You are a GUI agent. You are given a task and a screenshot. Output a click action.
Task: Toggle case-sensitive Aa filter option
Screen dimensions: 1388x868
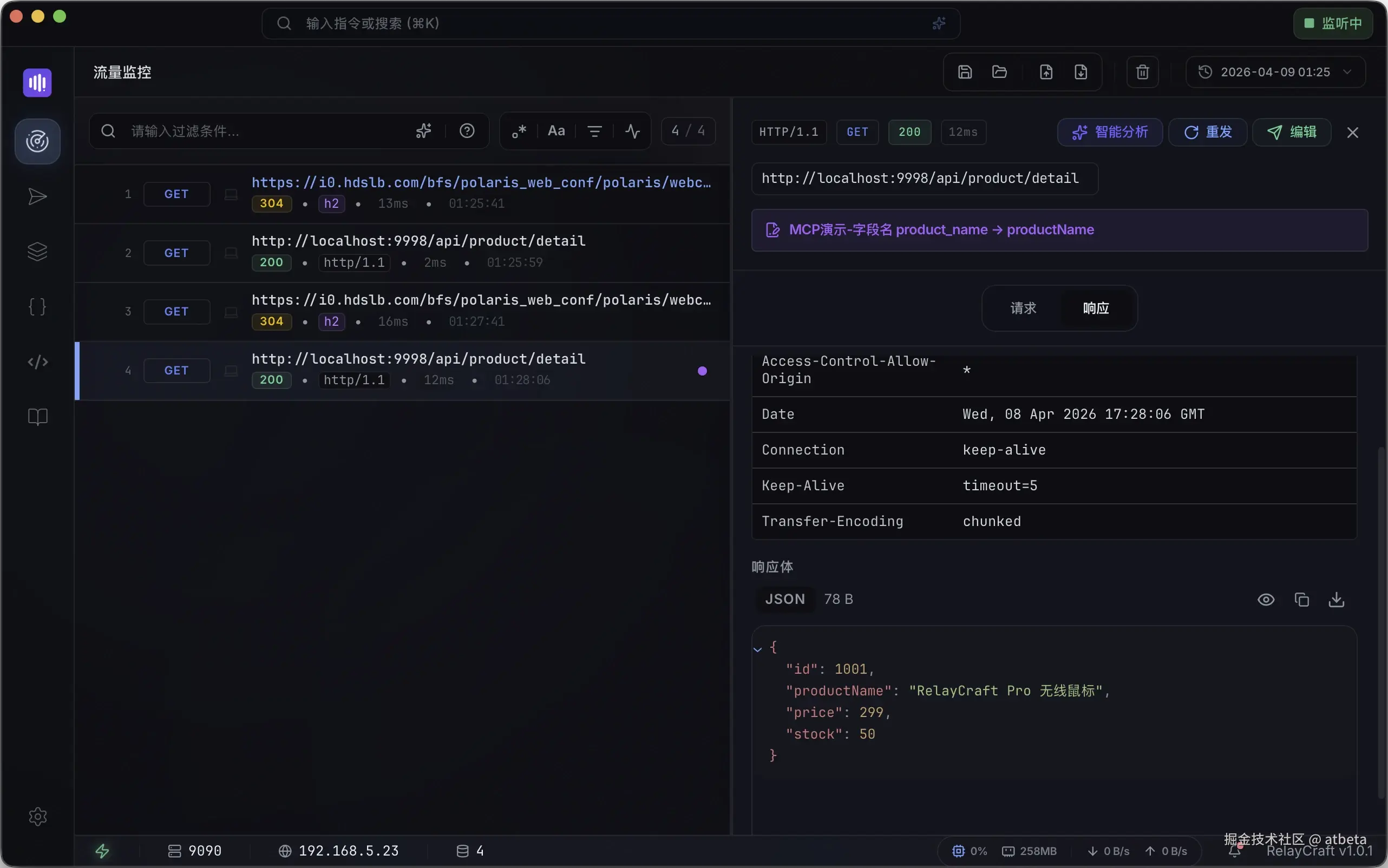click(x=556, y=131)
